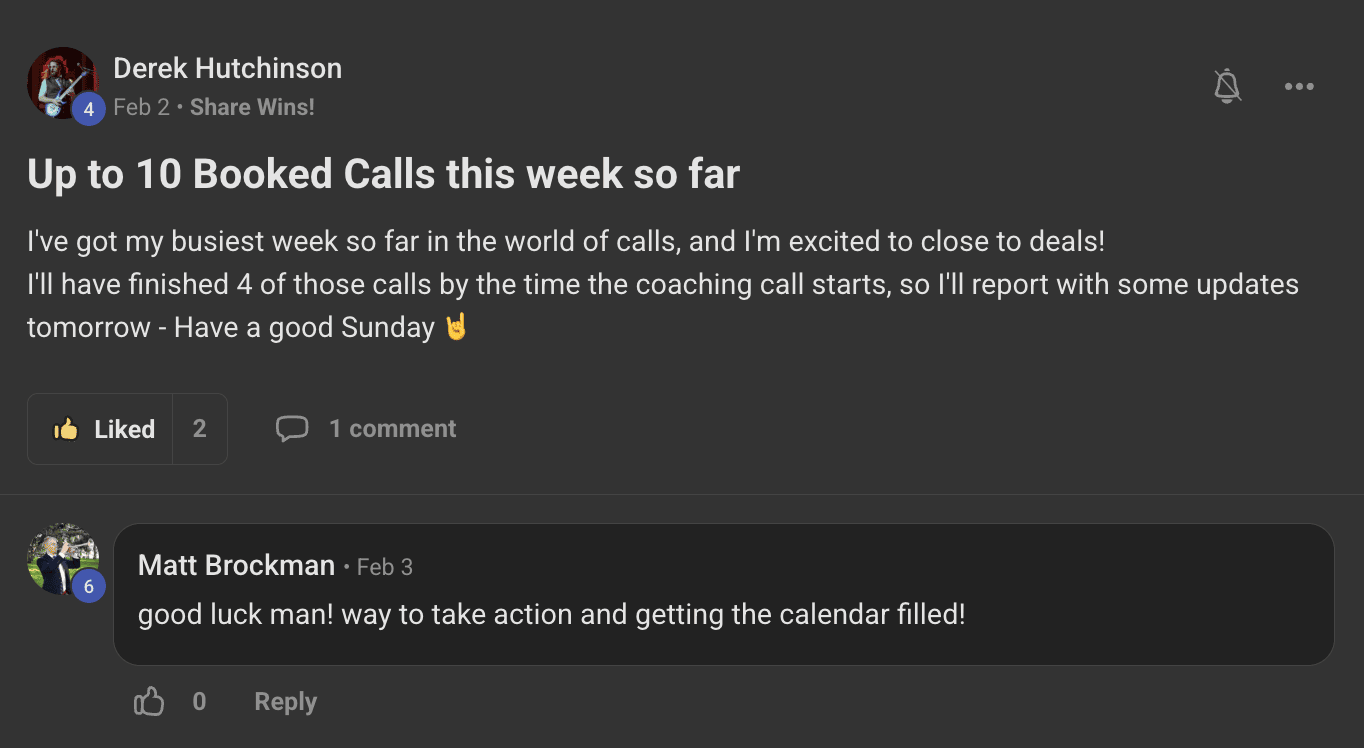Click the comment's like count of 0

(199, 702)
